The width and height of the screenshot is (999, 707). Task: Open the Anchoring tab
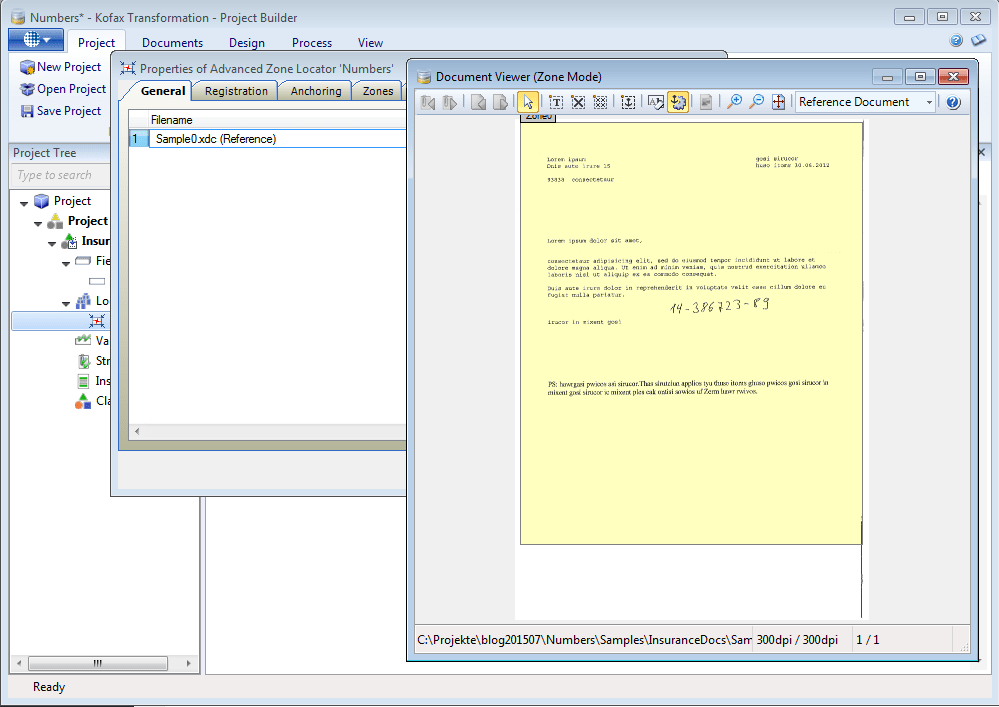[x=316, y=91]
